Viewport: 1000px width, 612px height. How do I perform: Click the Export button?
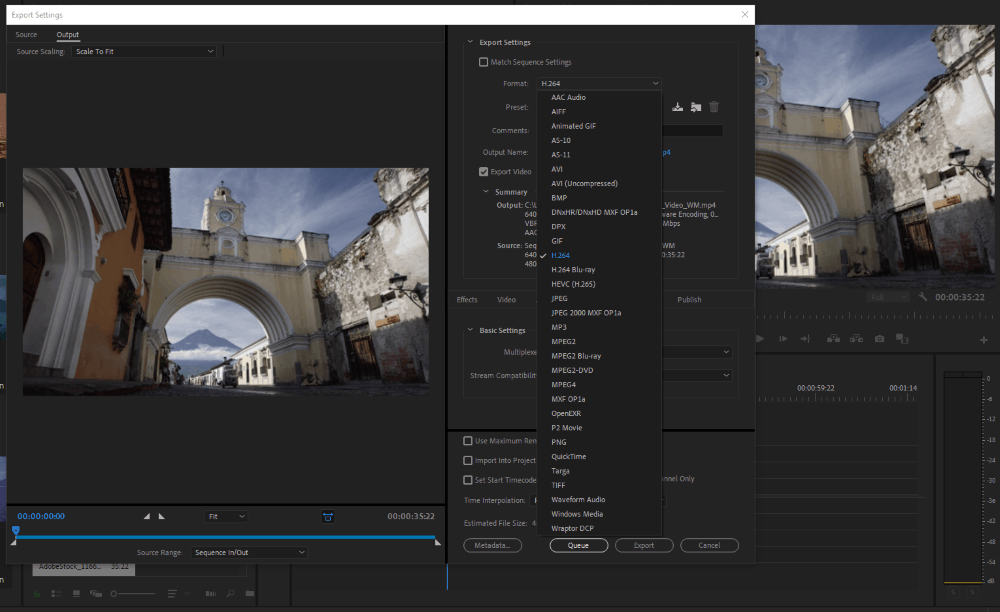click(644, 546)
